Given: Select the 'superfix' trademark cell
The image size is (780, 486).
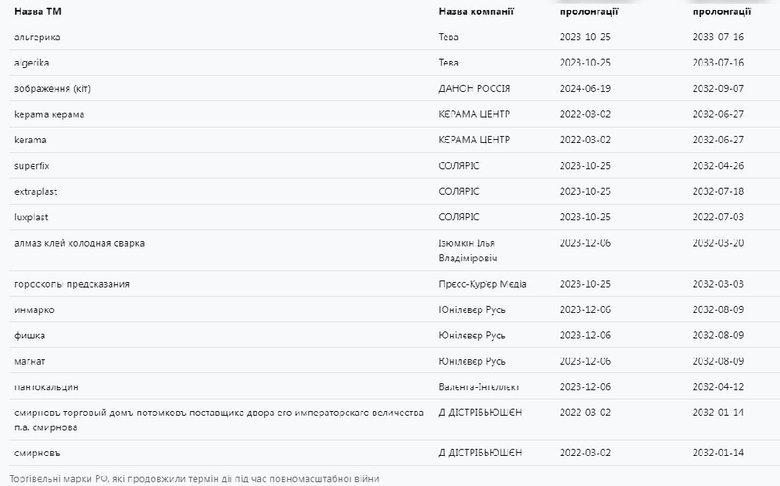Looking at the screenshot, I should point(31,166).
